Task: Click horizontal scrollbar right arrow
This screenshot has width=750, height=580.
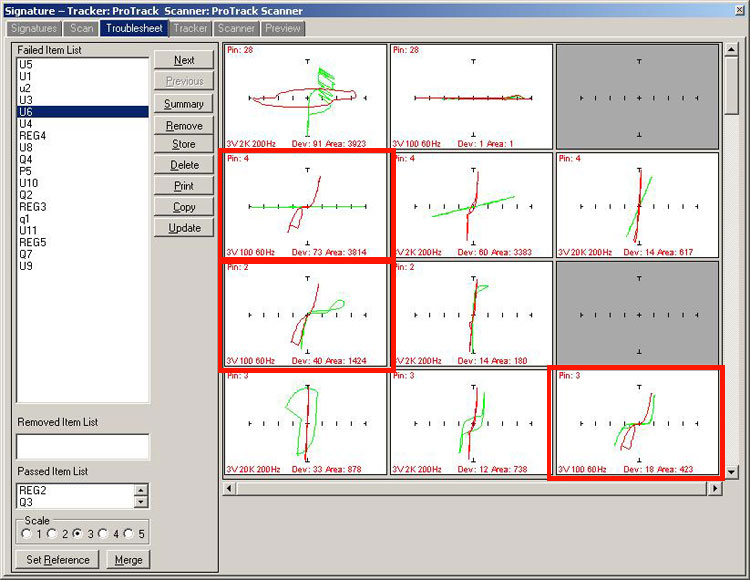Action: (715, 488)
